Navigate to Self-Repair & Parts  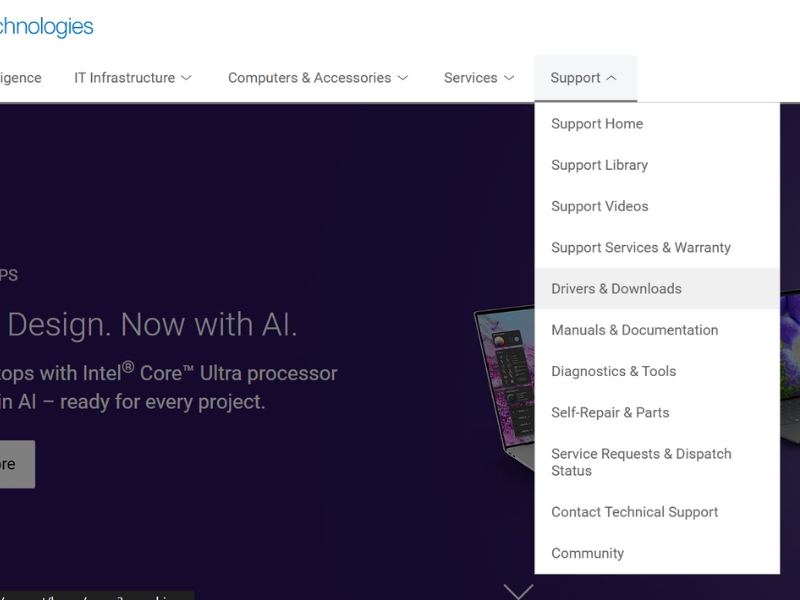click(610, 412)
